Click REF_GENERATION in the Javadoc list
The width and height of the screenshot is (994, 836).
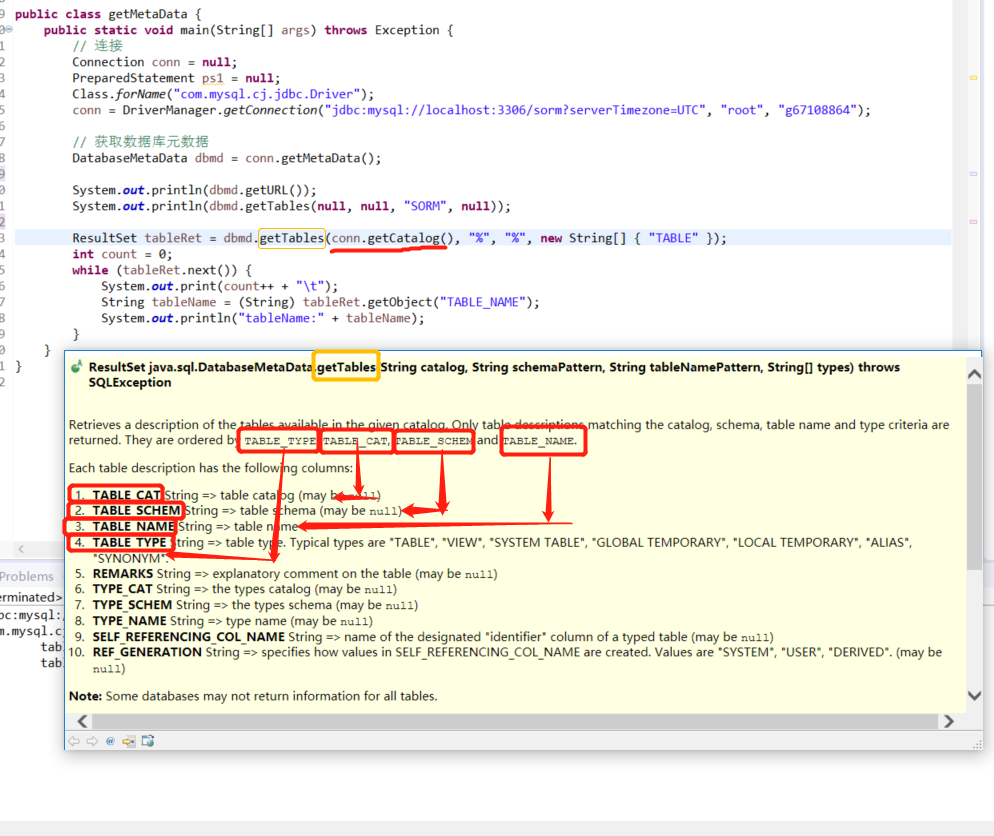[147, 652]
